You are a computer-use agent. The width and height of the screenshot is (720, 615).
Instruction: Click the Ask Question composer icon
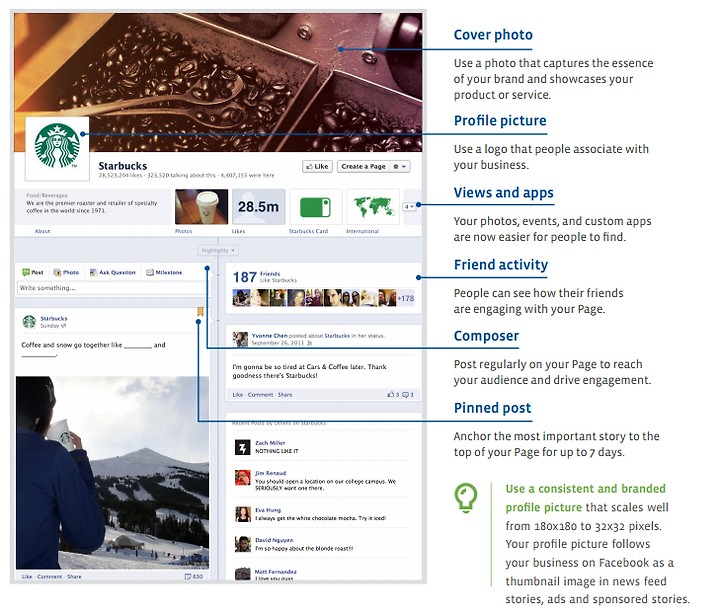coord(93,272)
